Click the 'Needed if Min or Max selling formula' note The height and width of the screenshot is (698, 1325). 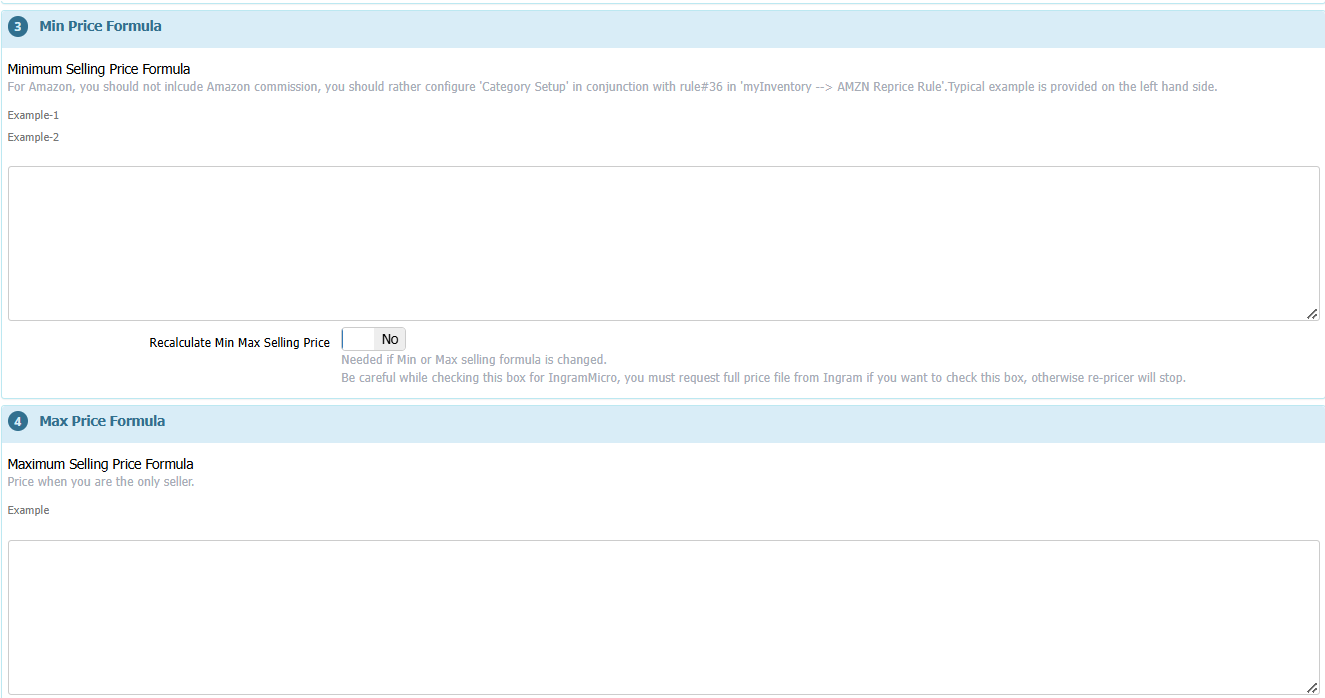point(473,360)
